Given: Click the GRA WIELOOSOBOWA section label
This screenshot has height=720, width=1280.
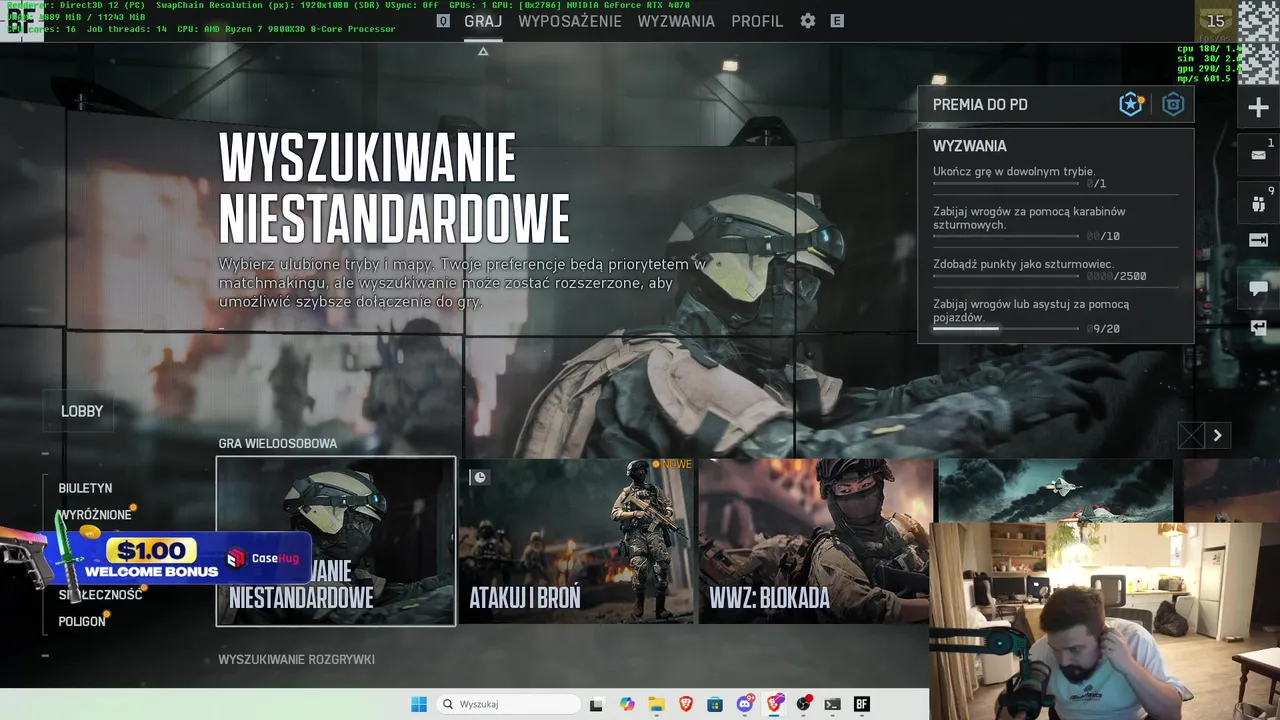Looking at the screenshot, I should [277, 443].
